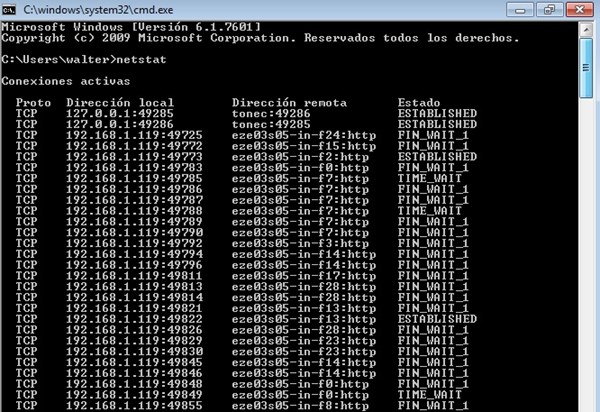Click the row with 192.168.1.119:49773
The width and height of the screenshot is (600, 412).
(x=246, y=157)
